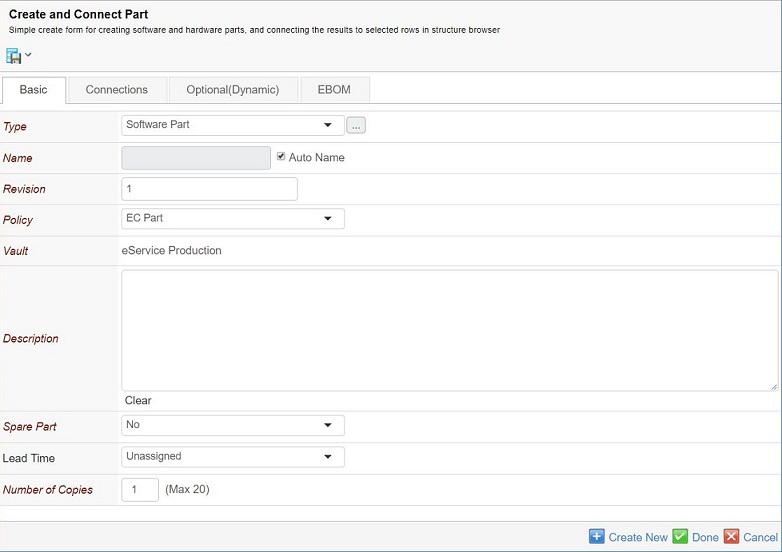The image size is (782, 552).
Task: Click the Clear link below Description
Action: click(138, 400)
